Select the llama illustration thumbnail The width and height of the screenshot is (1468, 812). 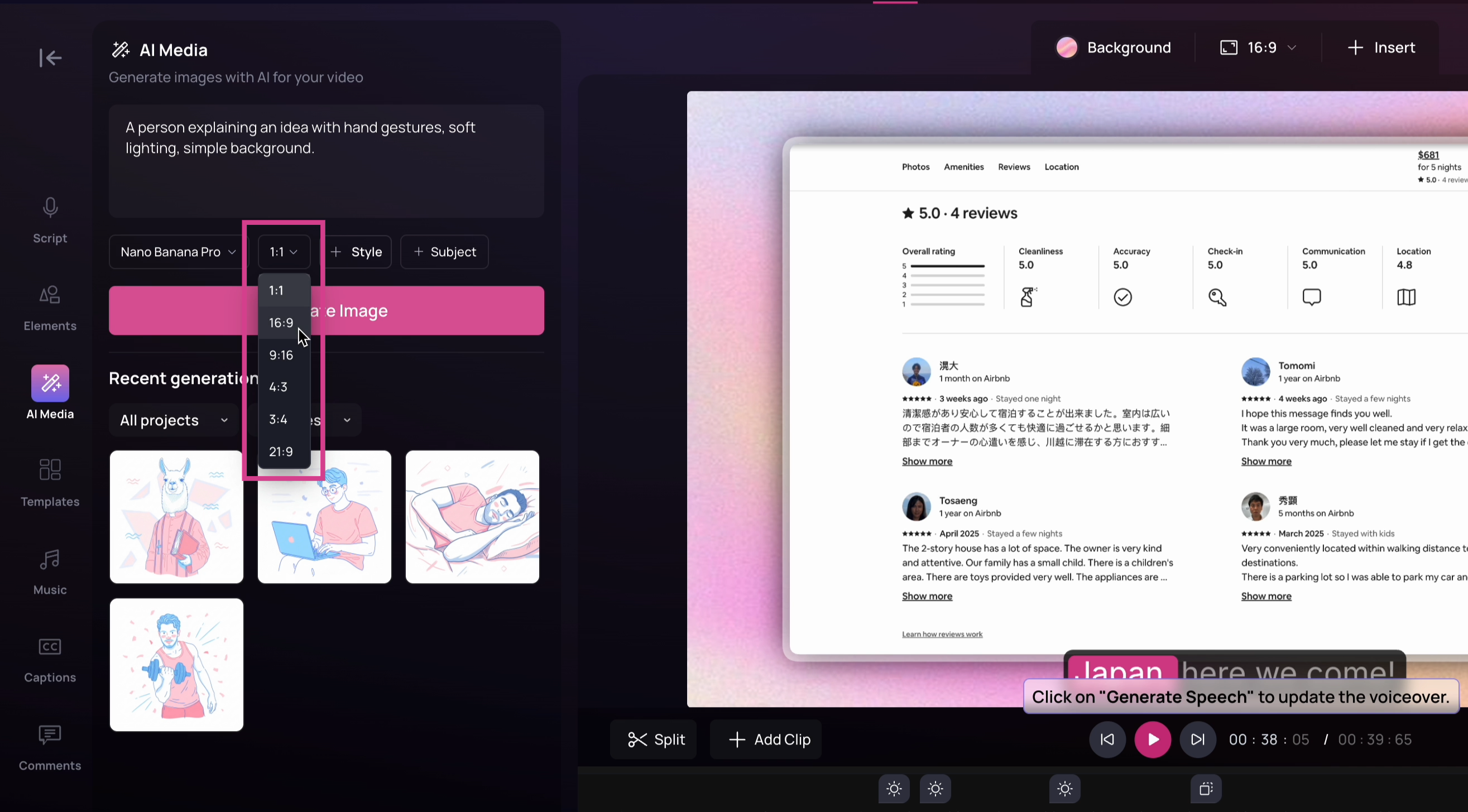(x=176, y=517)
